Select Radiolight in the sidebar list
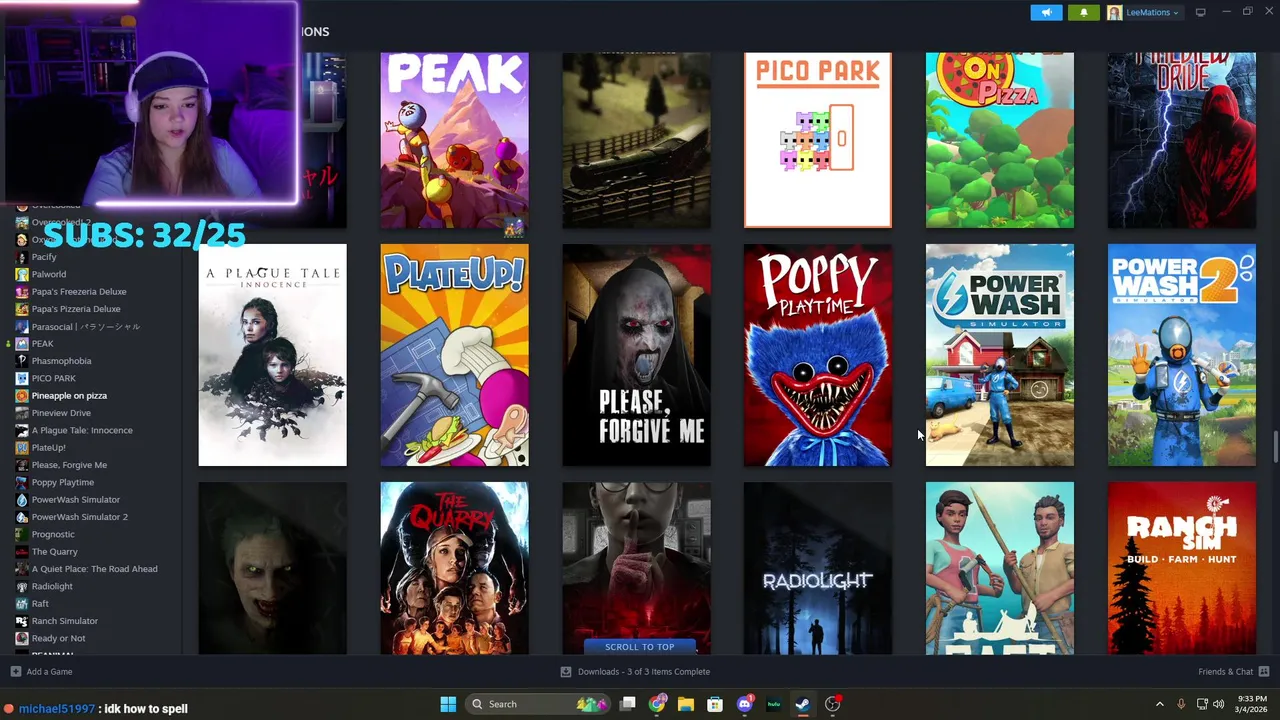Viewport: 1280px width, 720px height. [52, 586]
